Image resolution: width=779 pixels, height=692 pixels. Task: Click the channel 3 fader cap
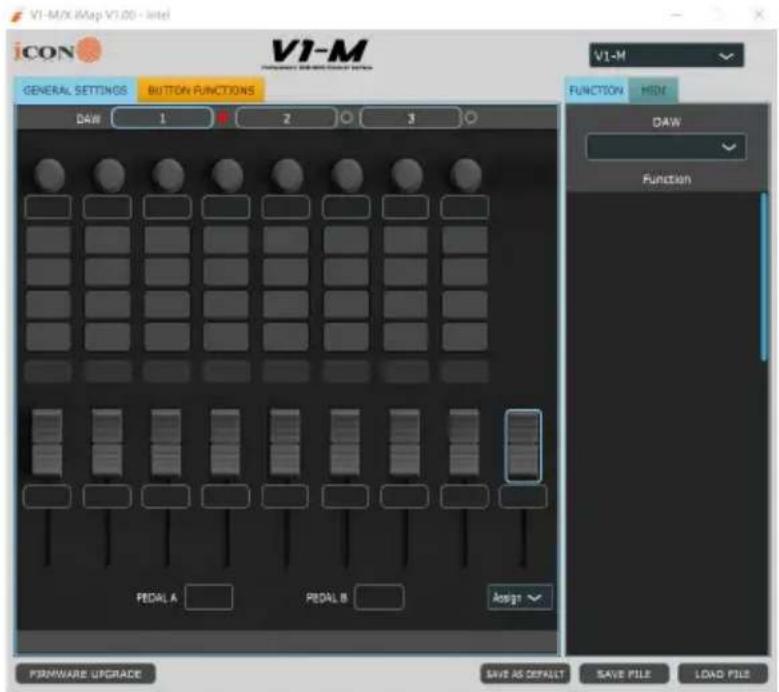pyautogui.click(x=166, y=442)
